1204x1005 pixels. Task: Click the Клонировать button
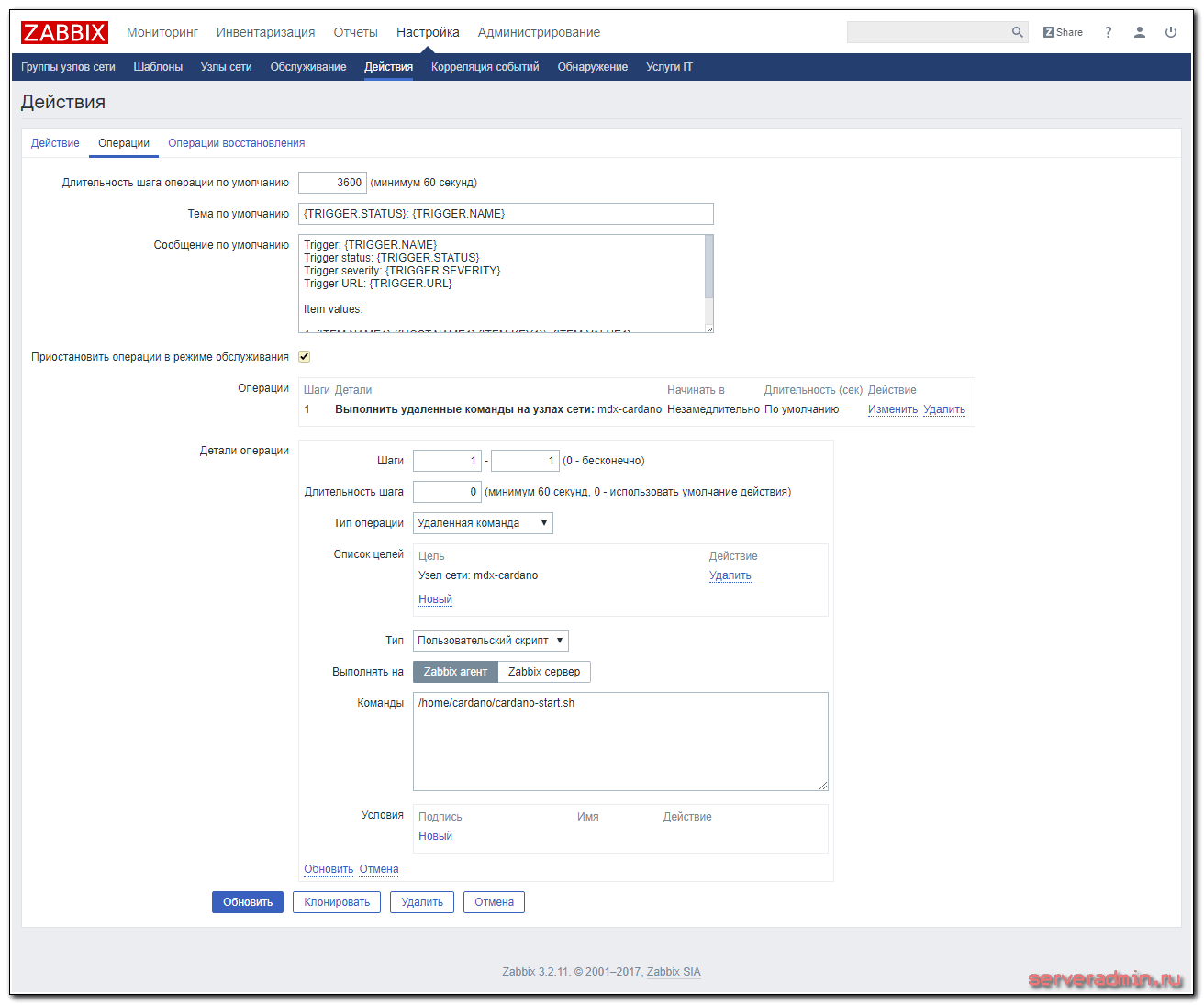[337, 902]
